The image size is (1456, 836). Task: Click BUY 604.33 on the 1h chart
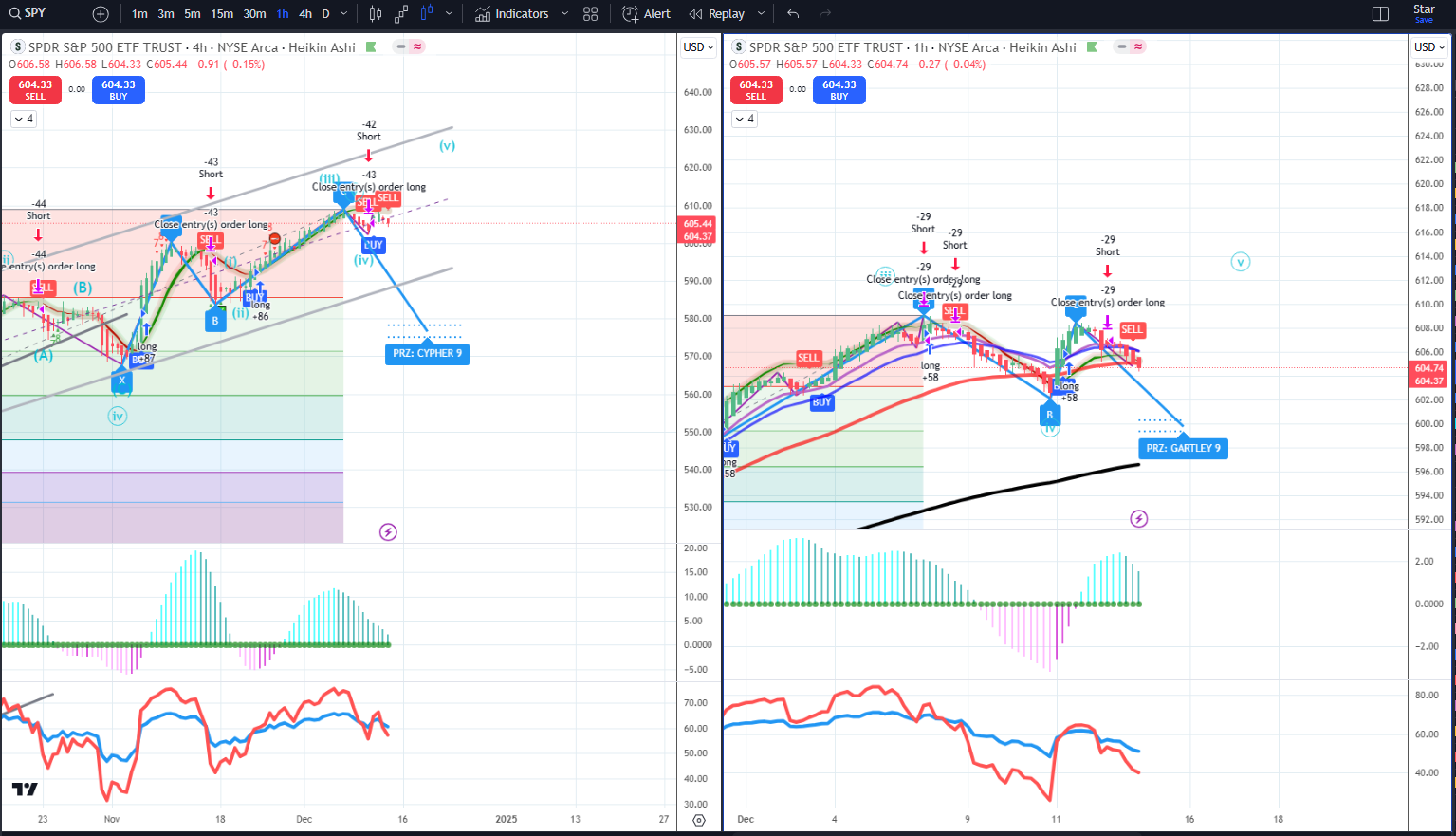point(839,90)
